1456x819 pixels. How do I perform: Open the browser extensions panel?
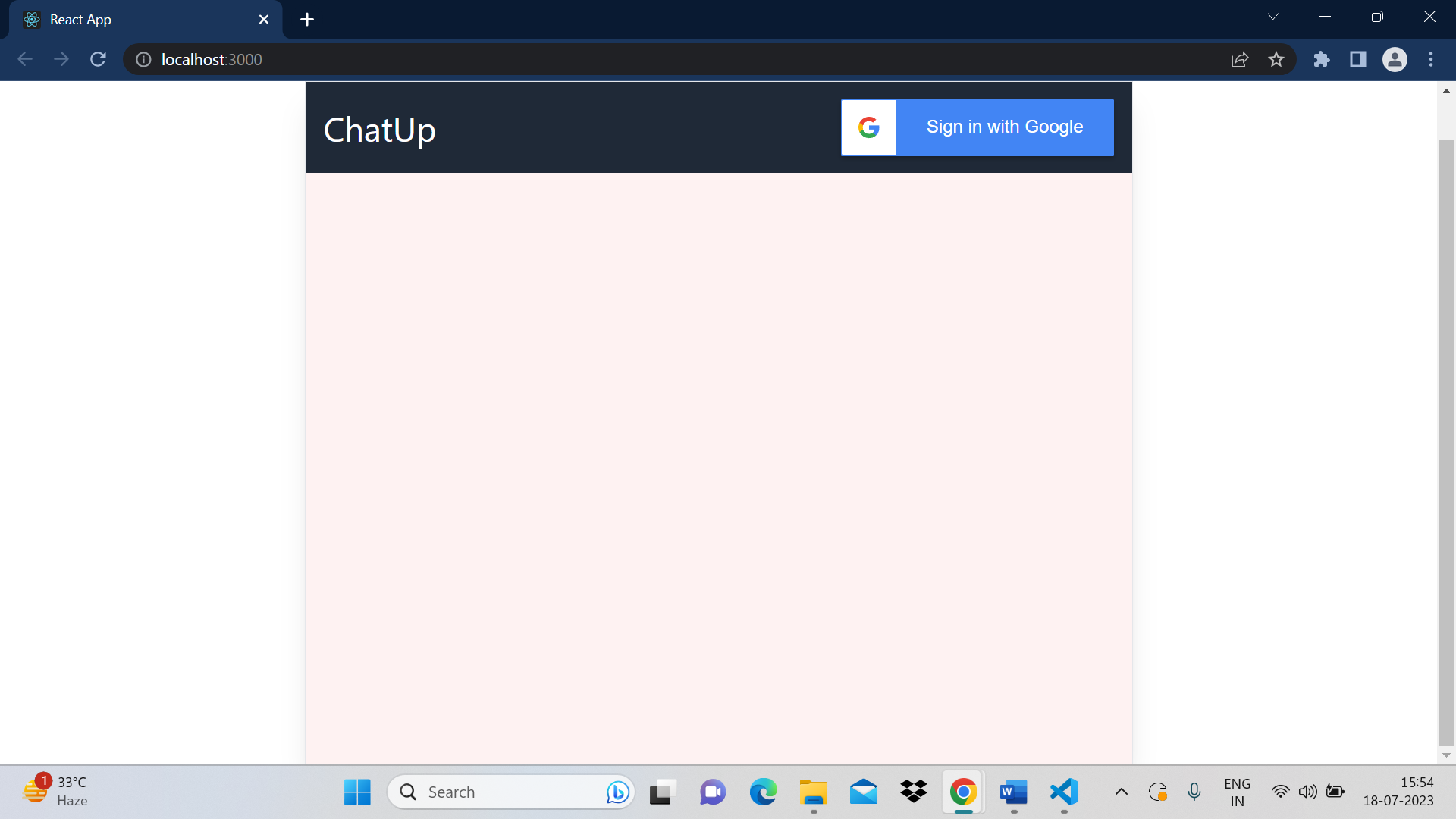(x=1322, y=59)
